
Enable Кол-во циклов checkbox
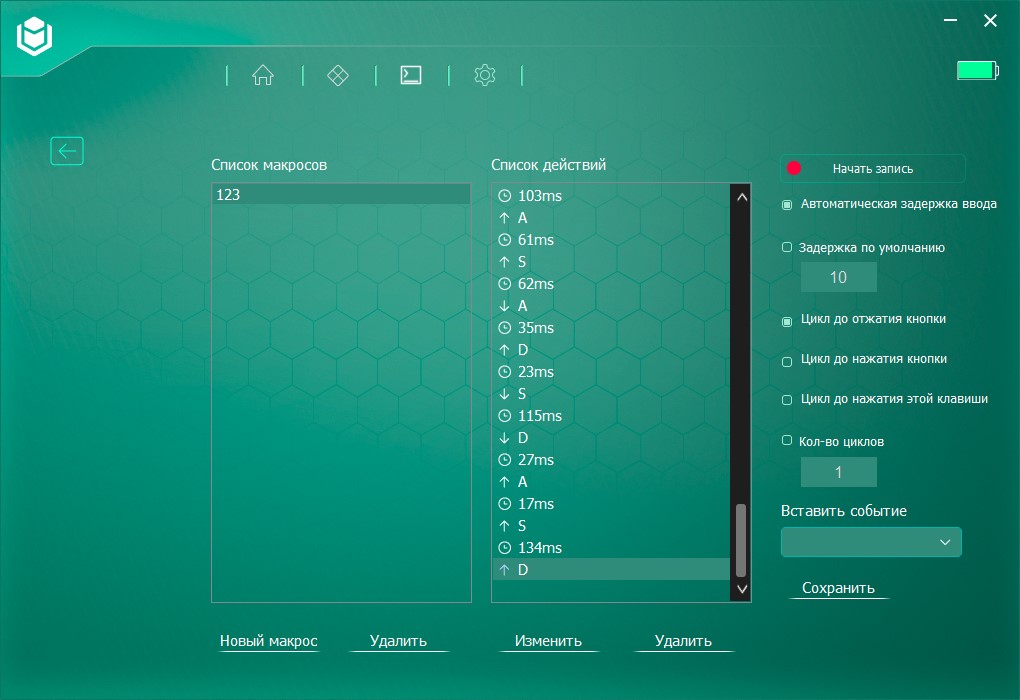coord(786,440)
